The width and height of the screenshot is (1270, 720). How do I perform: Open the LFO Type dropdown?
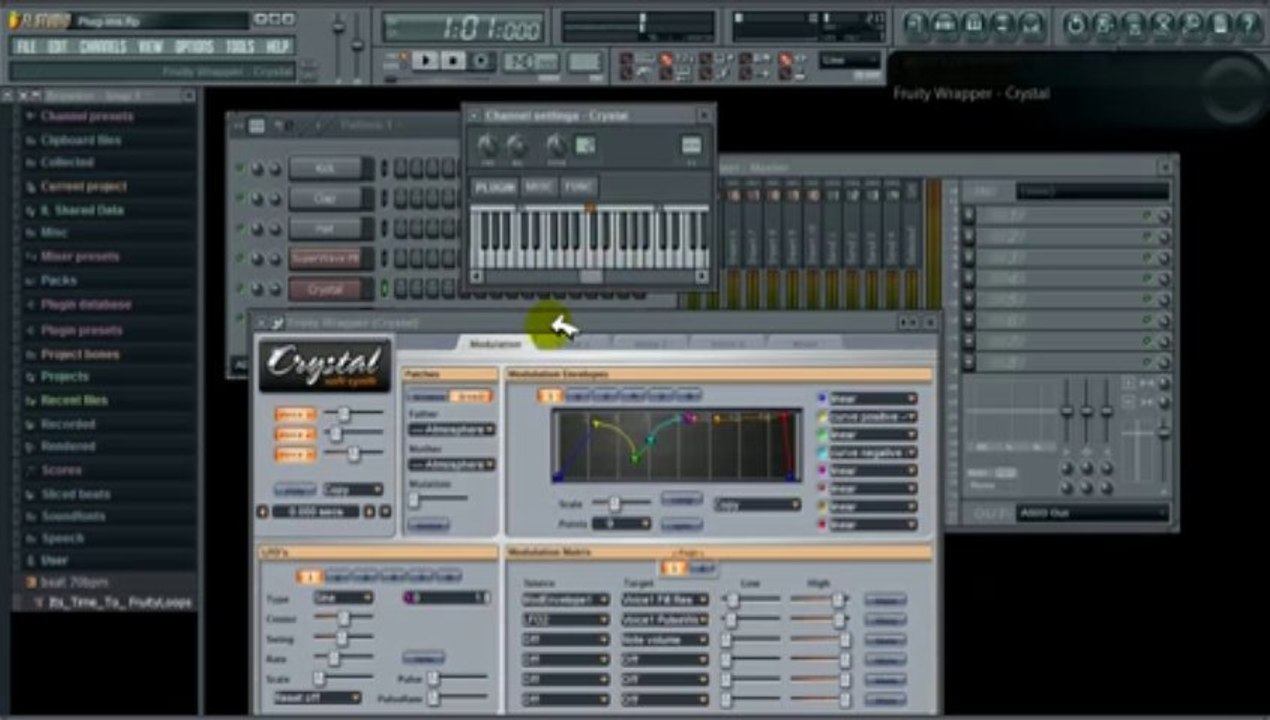tap(343, 597)
